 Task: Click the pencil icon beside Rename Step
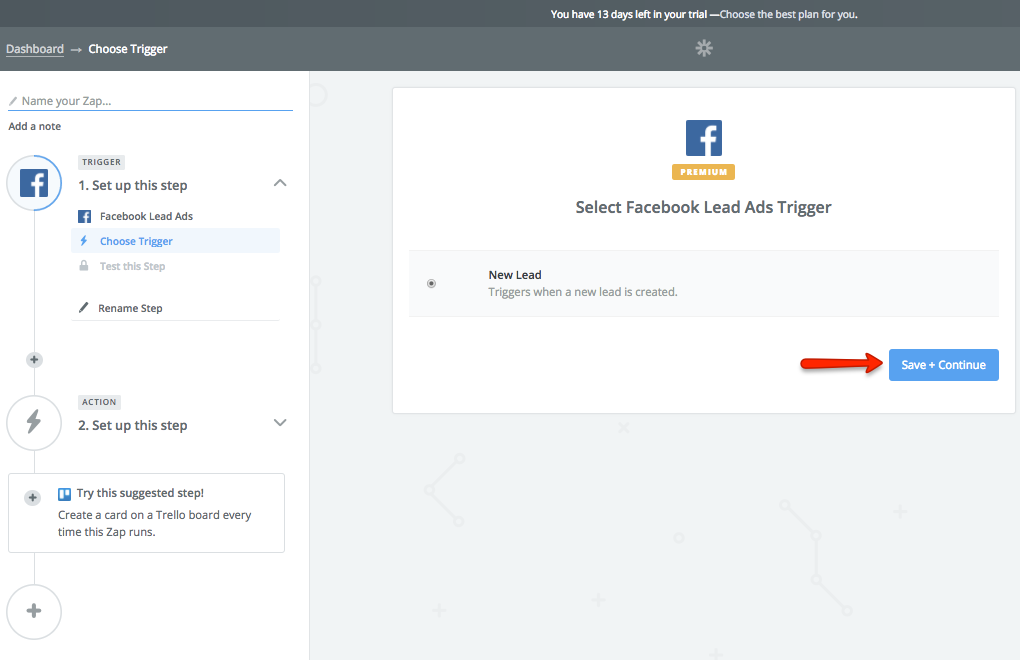[x=83, y=308]
